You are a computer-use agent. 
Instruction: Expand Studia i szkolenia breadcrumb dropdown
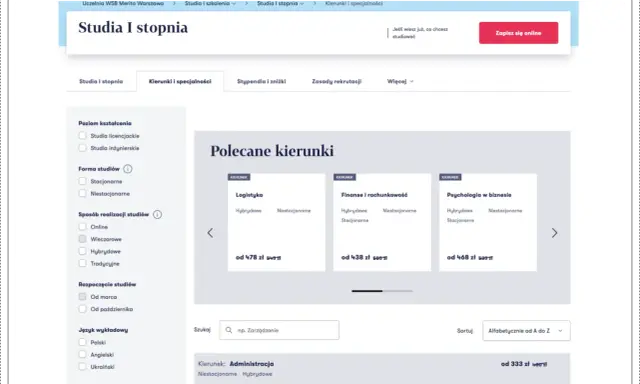[x=210, y=3]
